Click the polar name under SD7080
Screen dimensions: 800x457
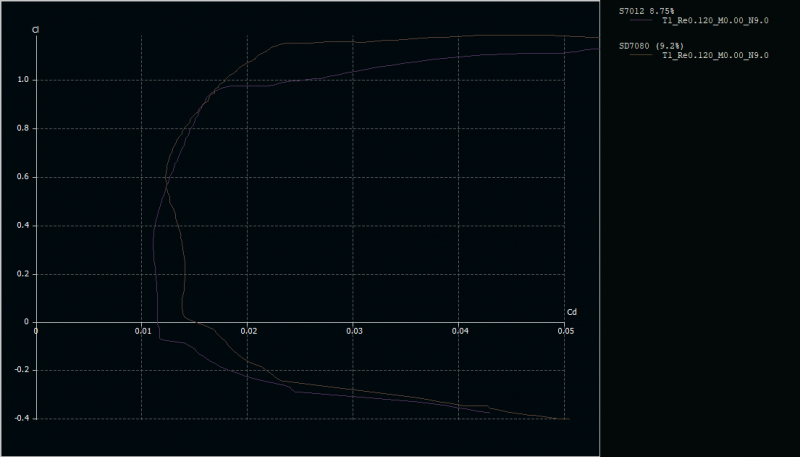714,56
